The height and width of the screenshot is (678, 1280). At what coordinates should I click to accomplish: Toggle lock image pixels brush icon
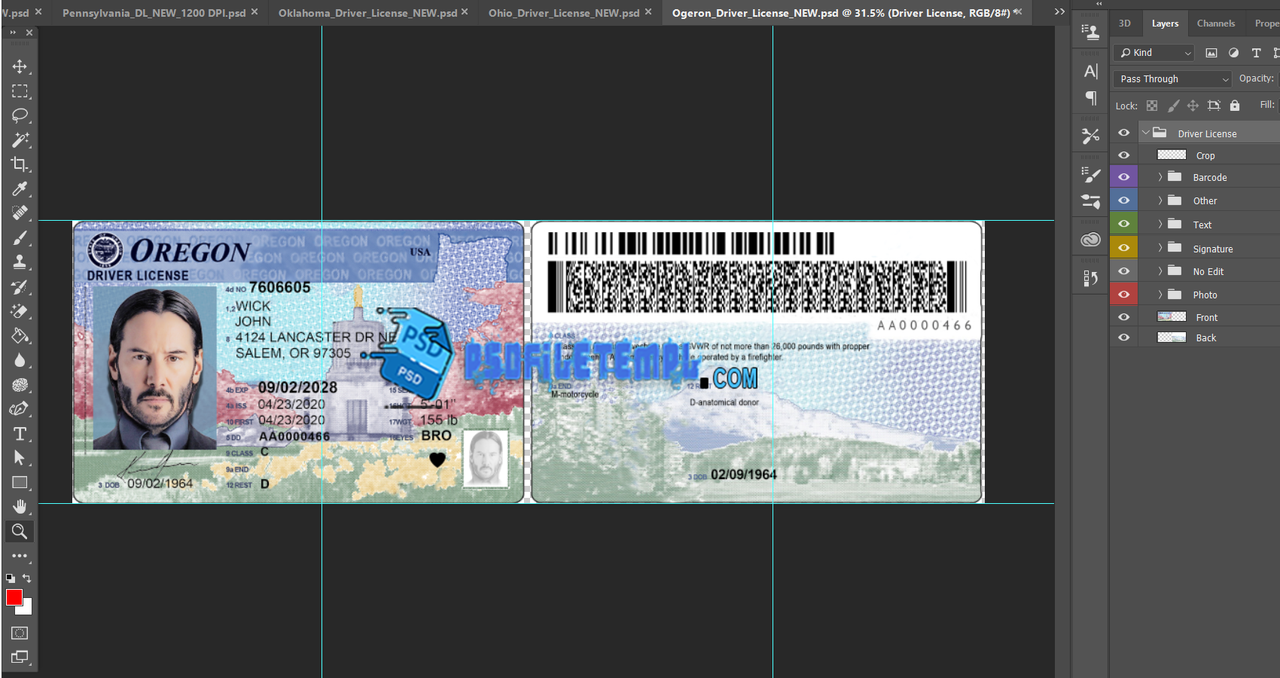click(x=1173, y=105)
